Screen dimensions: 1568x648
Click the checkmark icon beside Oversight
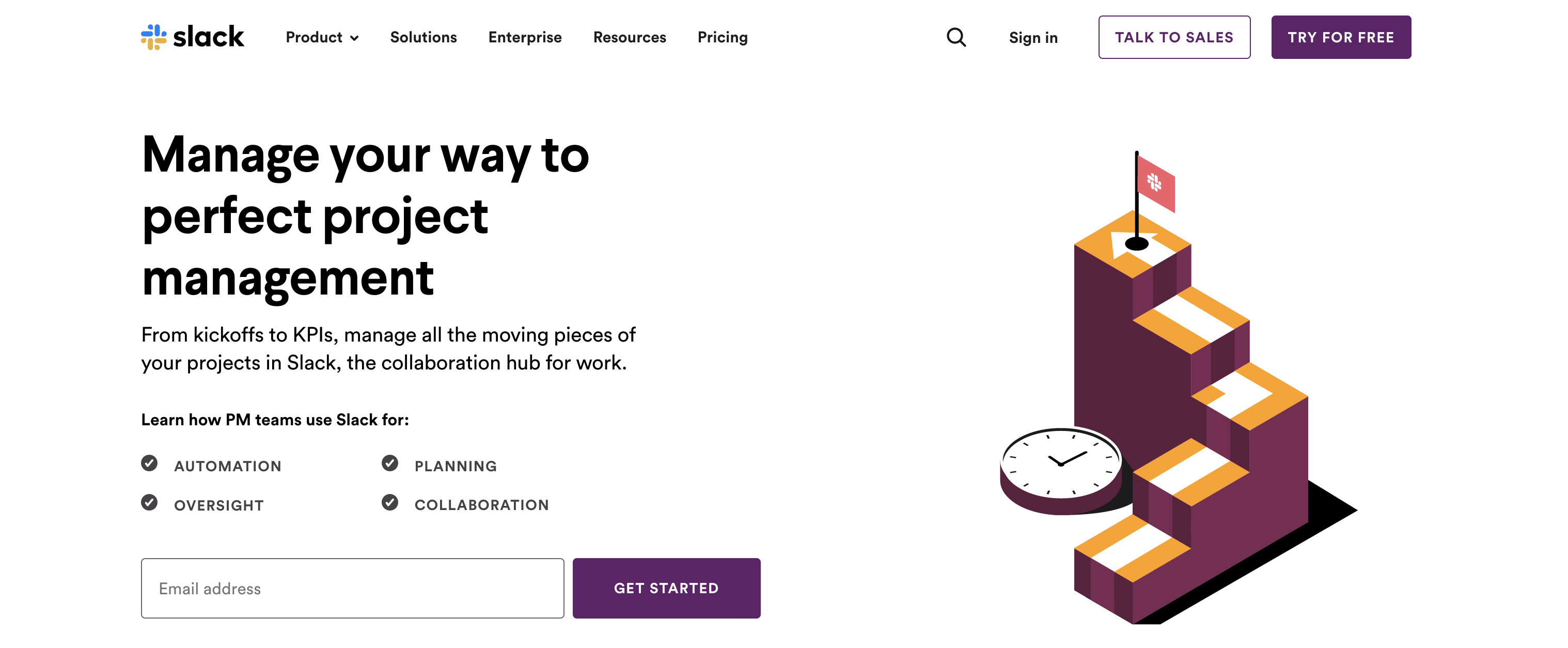[149, 502]
